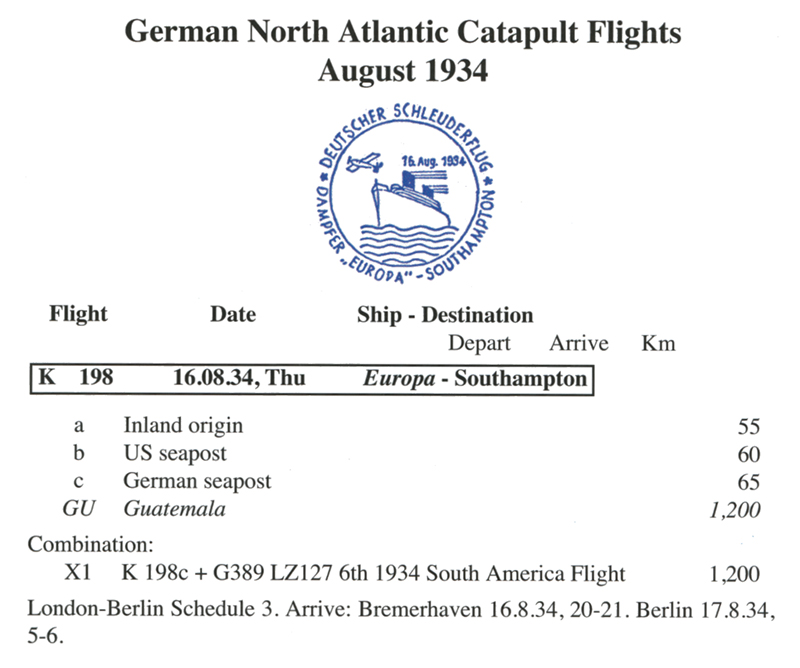
Task: Select the title German North Atlantic Catapult Flights
Action: (x=403, y=32)
